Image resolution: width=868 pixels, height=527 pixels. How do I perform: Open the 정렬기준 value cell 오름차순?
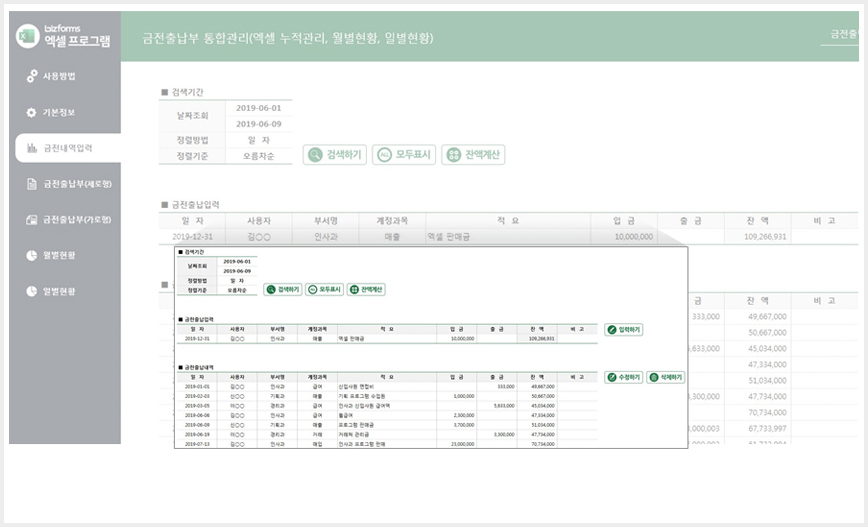[259, 156]
